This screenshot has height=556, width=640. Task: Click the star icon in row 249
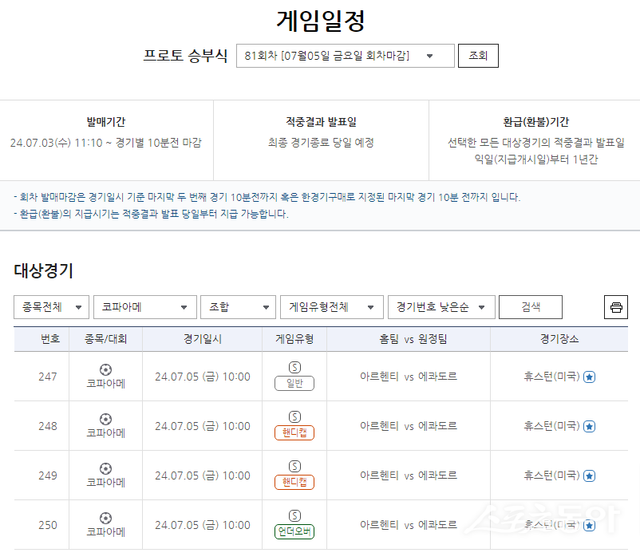click(589, 475)
